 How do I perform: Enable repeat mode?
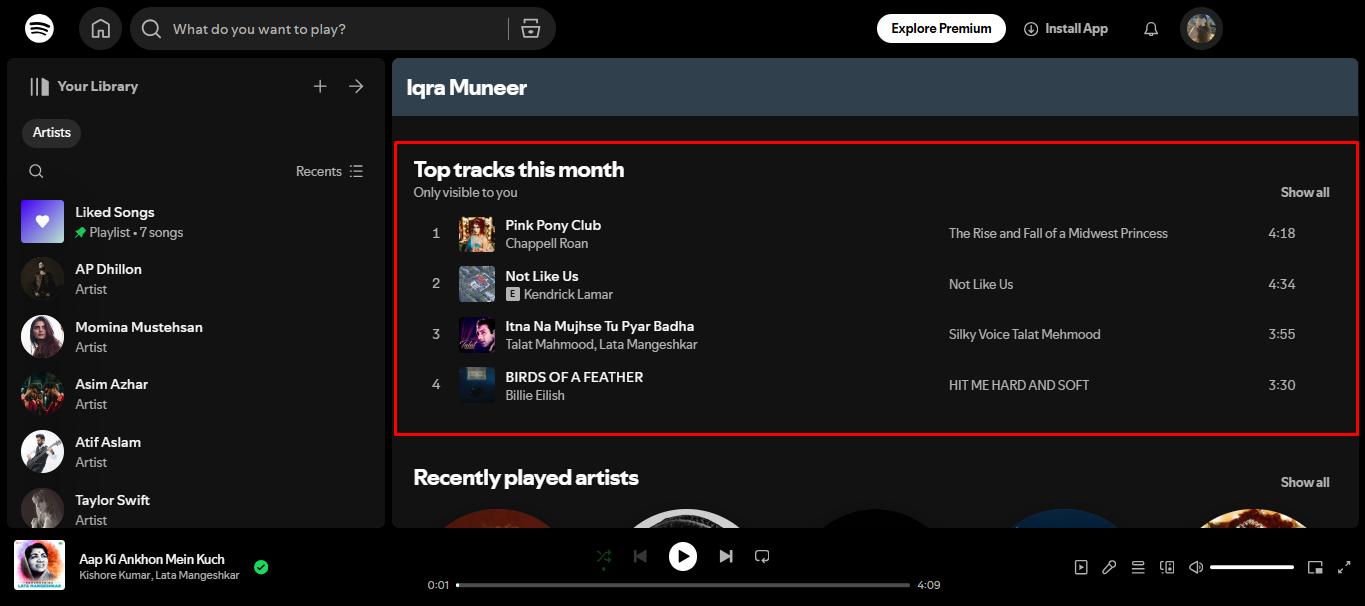point(762,556)
